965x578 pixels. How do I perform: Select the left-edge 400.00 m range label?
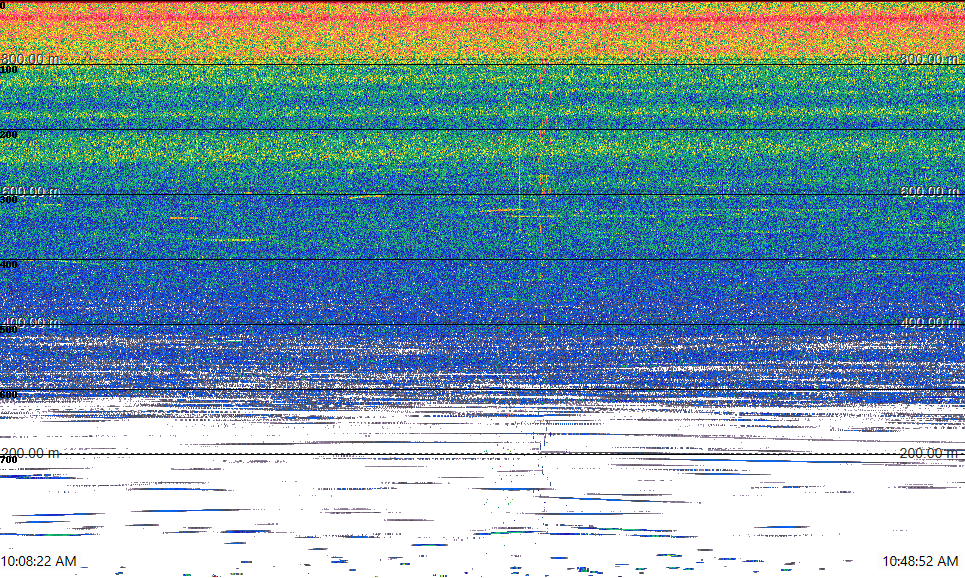pyautogui.click(x=31, y=322)
